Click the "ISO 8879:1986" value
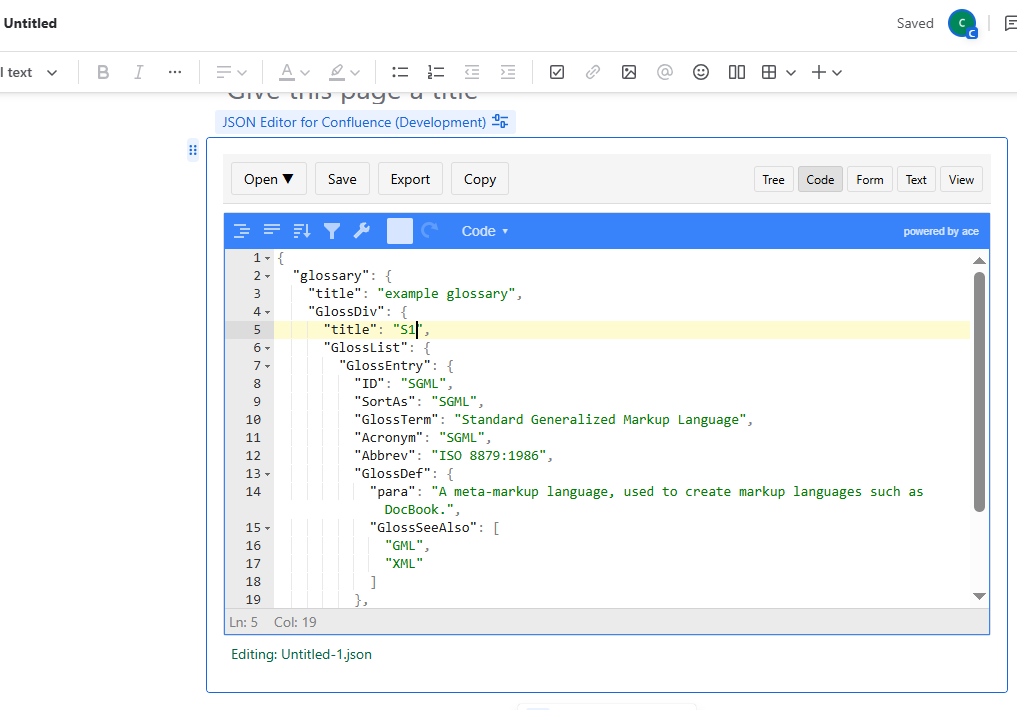This screenshot has height=710, width=1017. (x=489, y=456)
